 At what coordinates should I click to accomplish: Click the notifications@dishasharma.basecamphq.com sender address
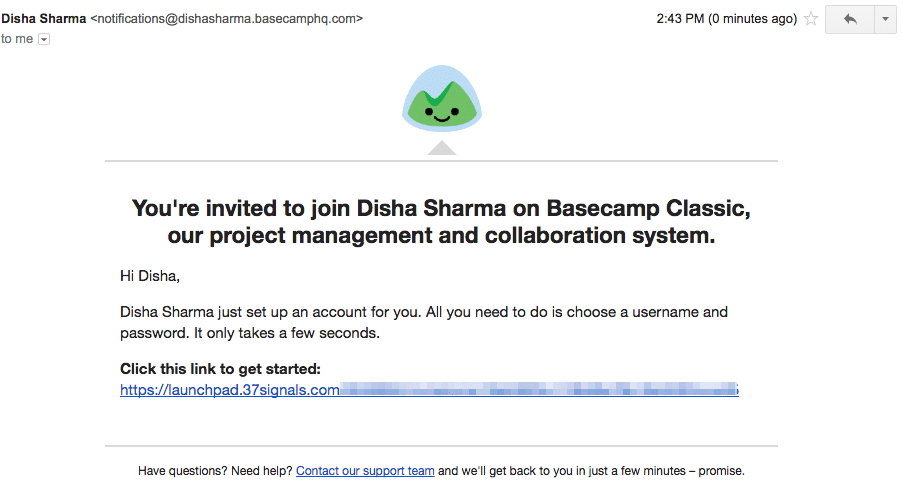(226, 18)
